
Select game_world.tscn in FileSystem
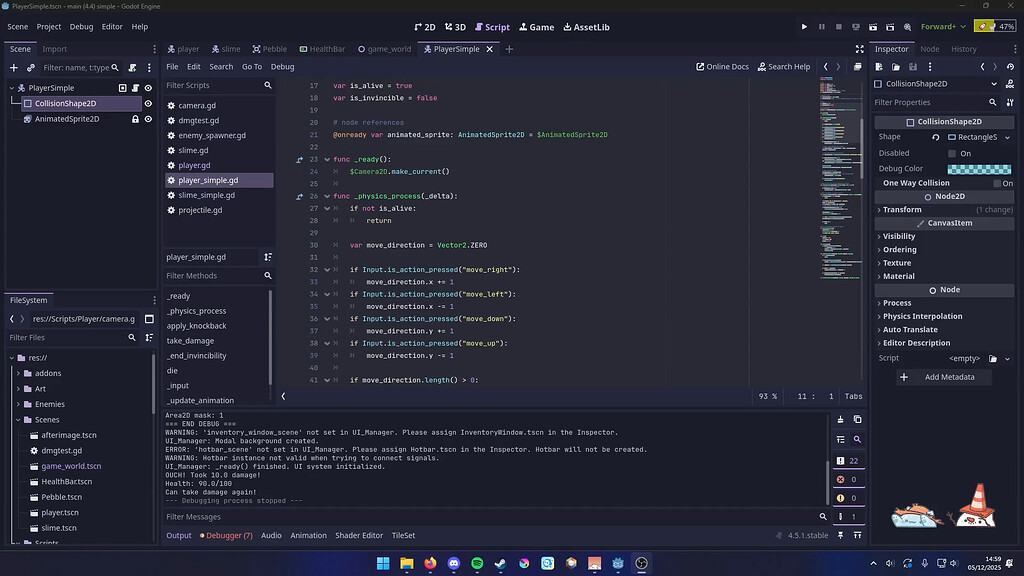click(71, 466)
